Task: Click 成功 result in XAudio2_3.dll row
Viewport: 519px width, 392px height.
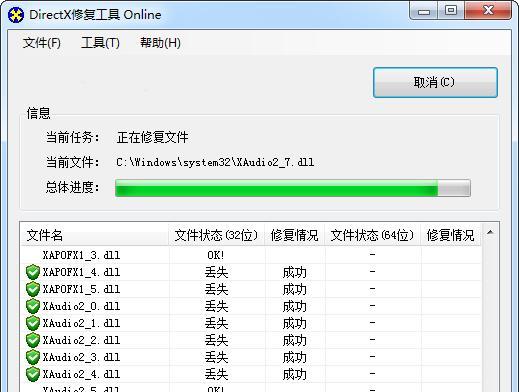Action: [294, 357]
